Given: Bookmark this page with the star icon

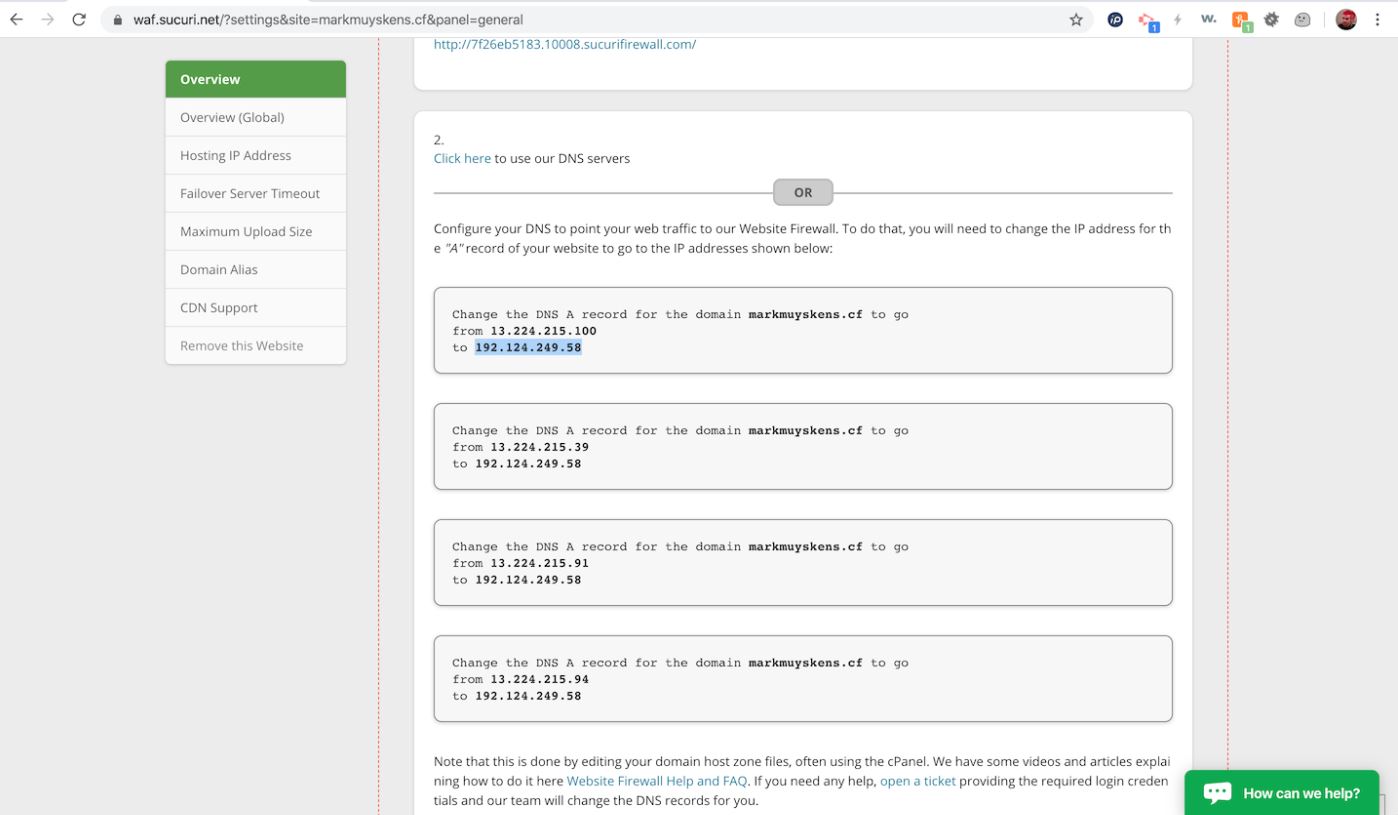Looking at the screenshot, I should click(x=1076, y=20).
